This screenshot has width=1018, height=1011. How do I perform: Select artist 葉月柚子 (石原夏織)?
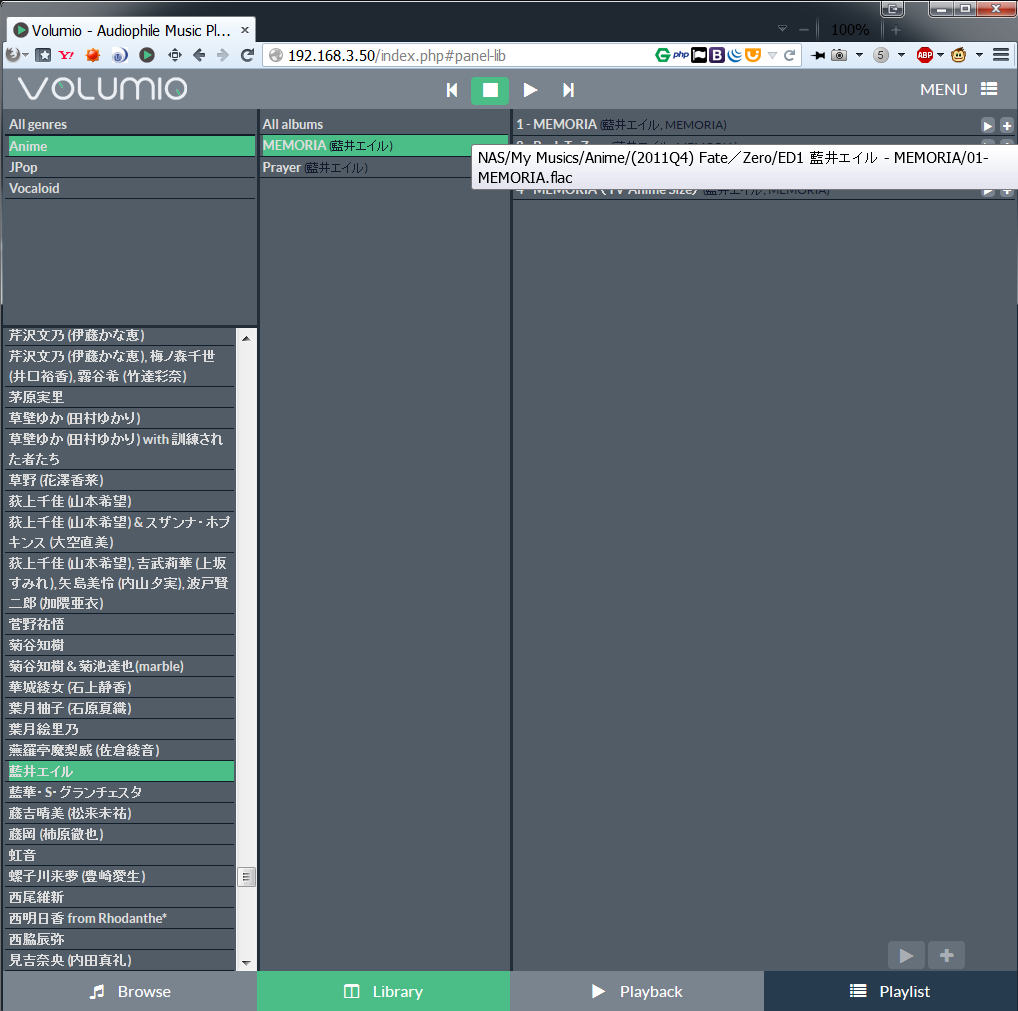(120, 708)
